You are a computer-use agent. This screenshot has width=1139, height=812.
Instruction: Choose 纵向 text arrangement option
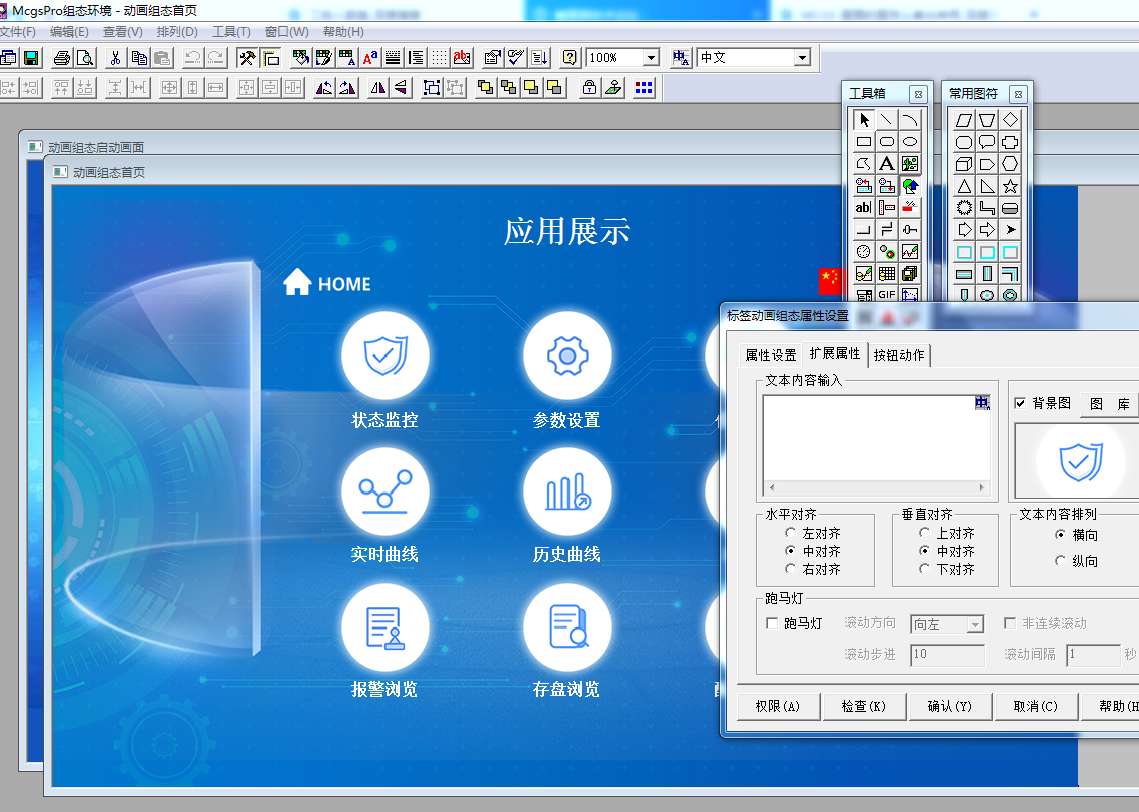click(1060, 562)
